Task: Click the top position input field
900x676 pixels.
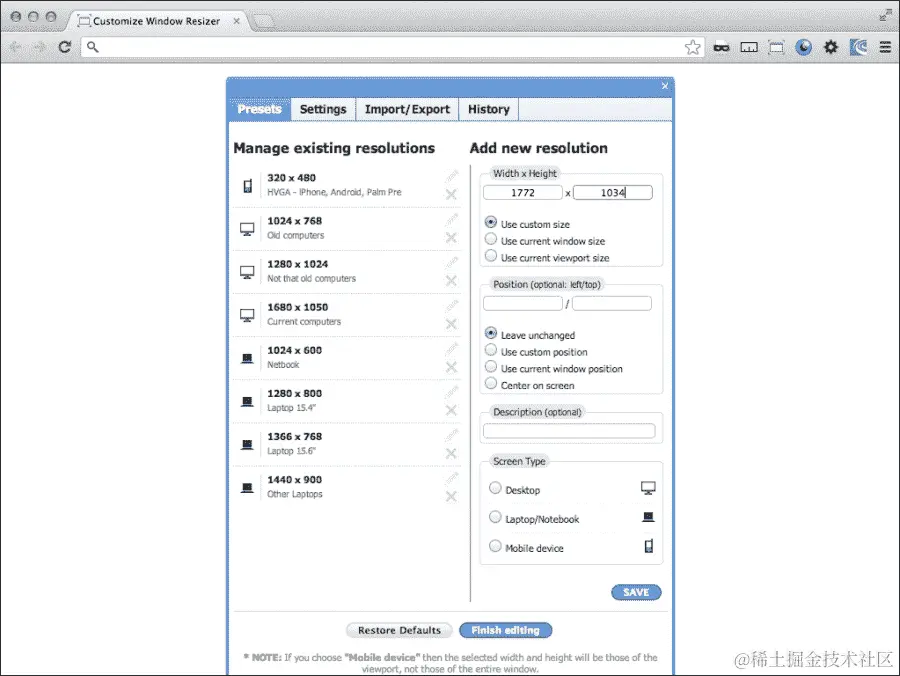Action: 612,304
